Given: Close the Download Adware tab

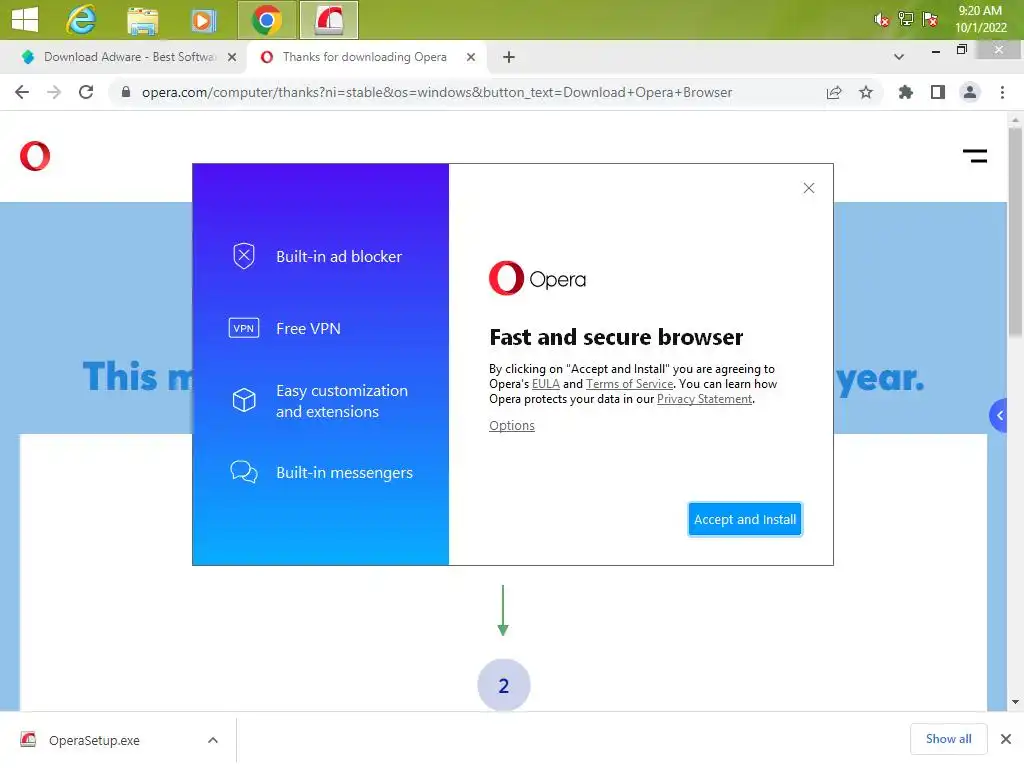Looking at the screenshot, I should click(232, 57).
